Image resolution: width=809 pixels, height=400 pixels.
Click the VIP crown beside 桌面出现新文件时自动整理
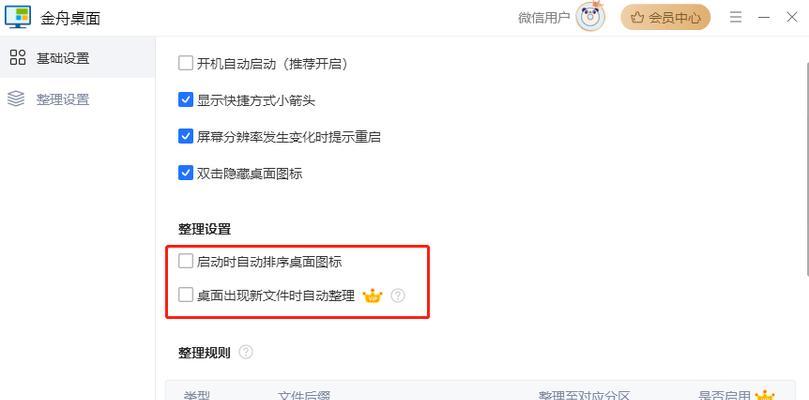coord(373,296)
